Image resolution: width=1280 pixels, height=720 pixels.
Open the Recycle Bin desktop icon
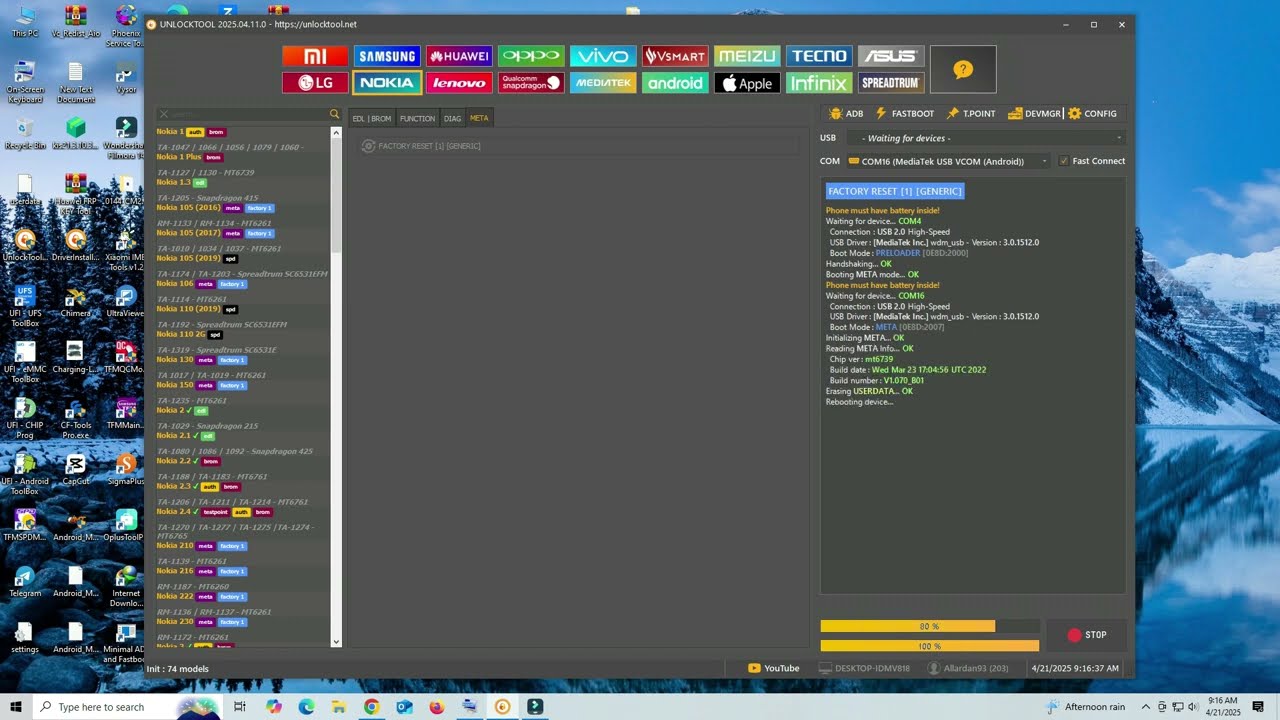[25, 134]
